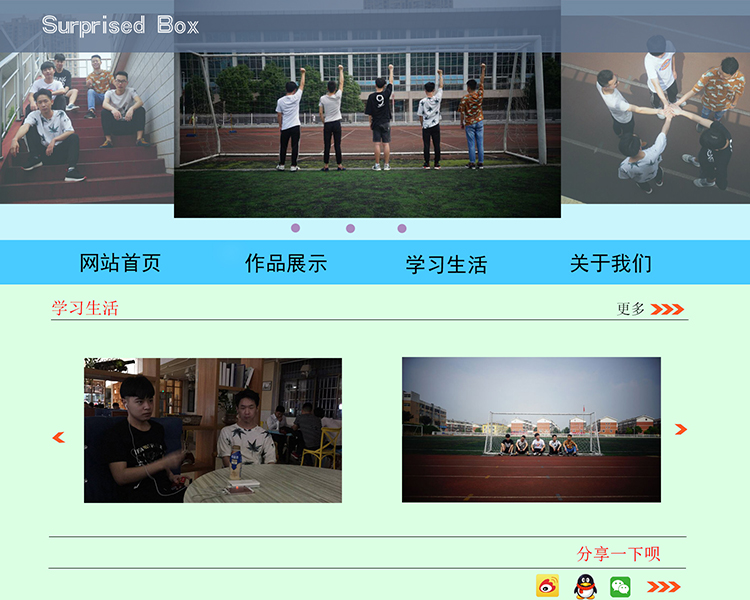Click the red 学习生活 section heading
Viewport: 750px width, 600px height.
coord(85,308)
